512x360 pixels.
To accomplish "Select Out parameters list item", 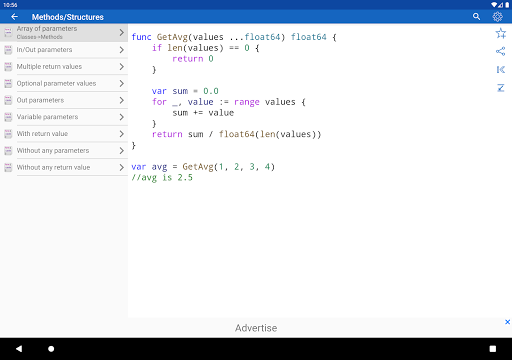I will [64, 100].
